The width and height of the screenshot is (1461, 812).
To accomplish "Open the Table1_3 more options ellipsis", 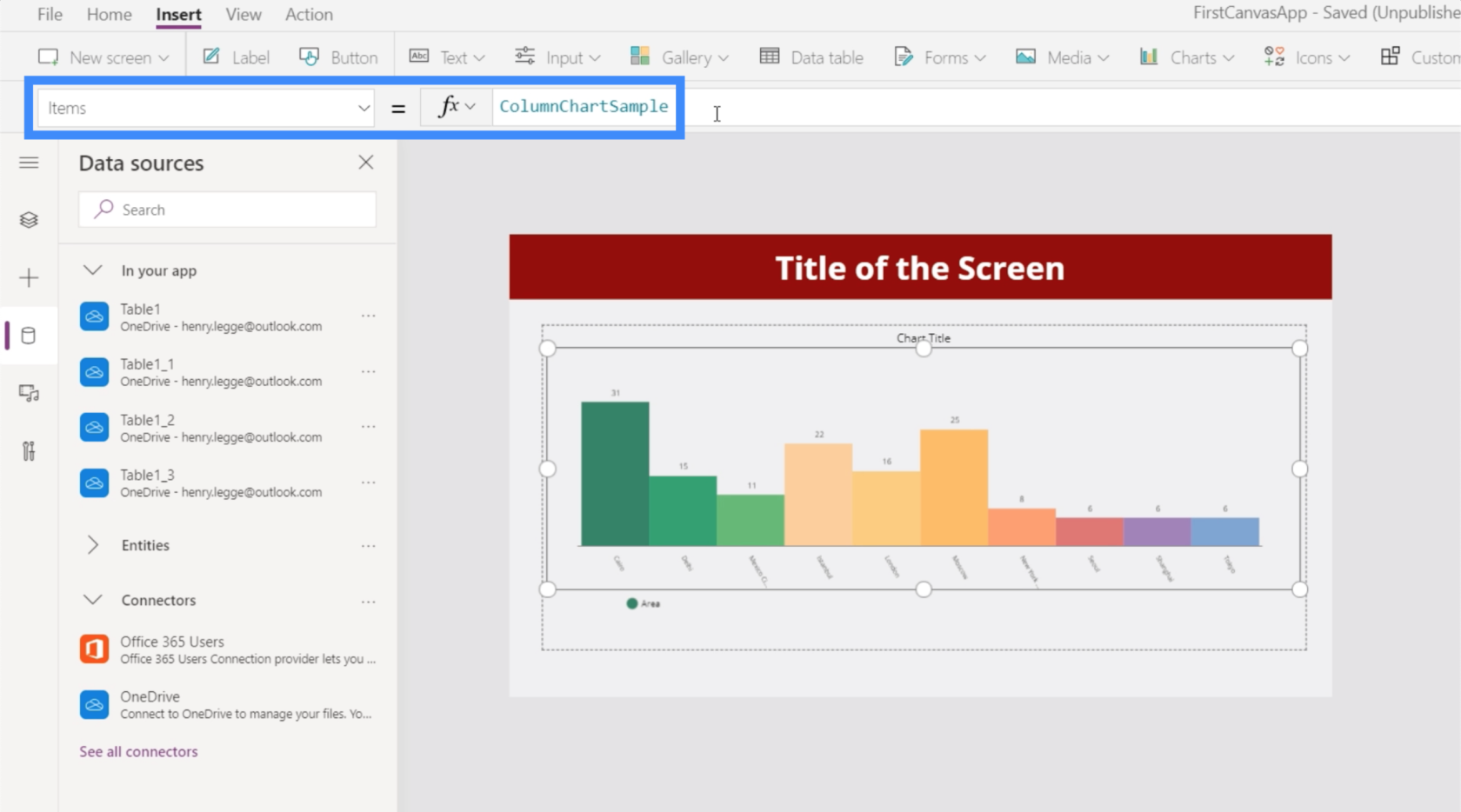I will point(369,483).
